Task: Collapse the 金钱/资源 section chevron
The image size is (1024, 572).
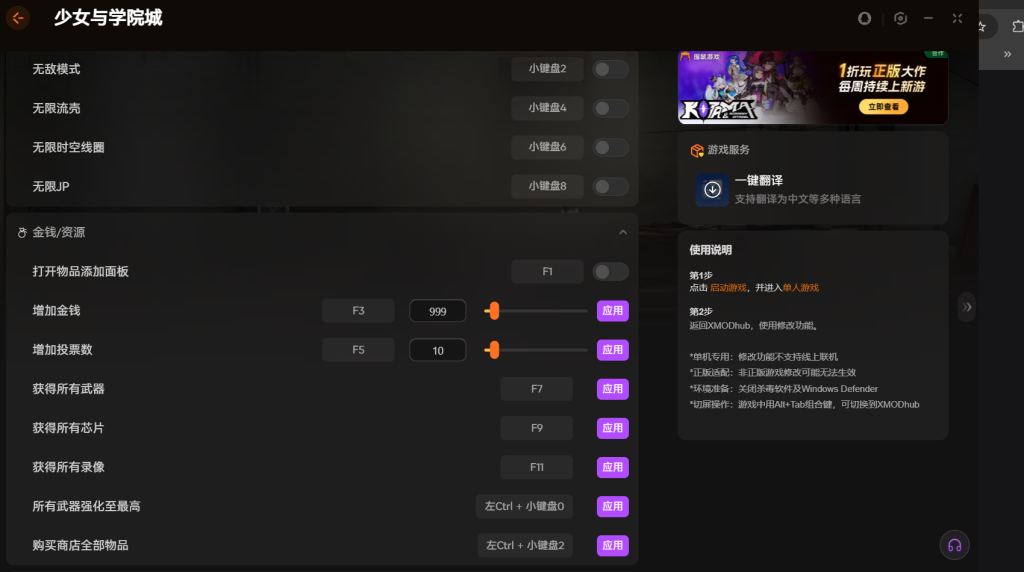Action: click(623, 232)
